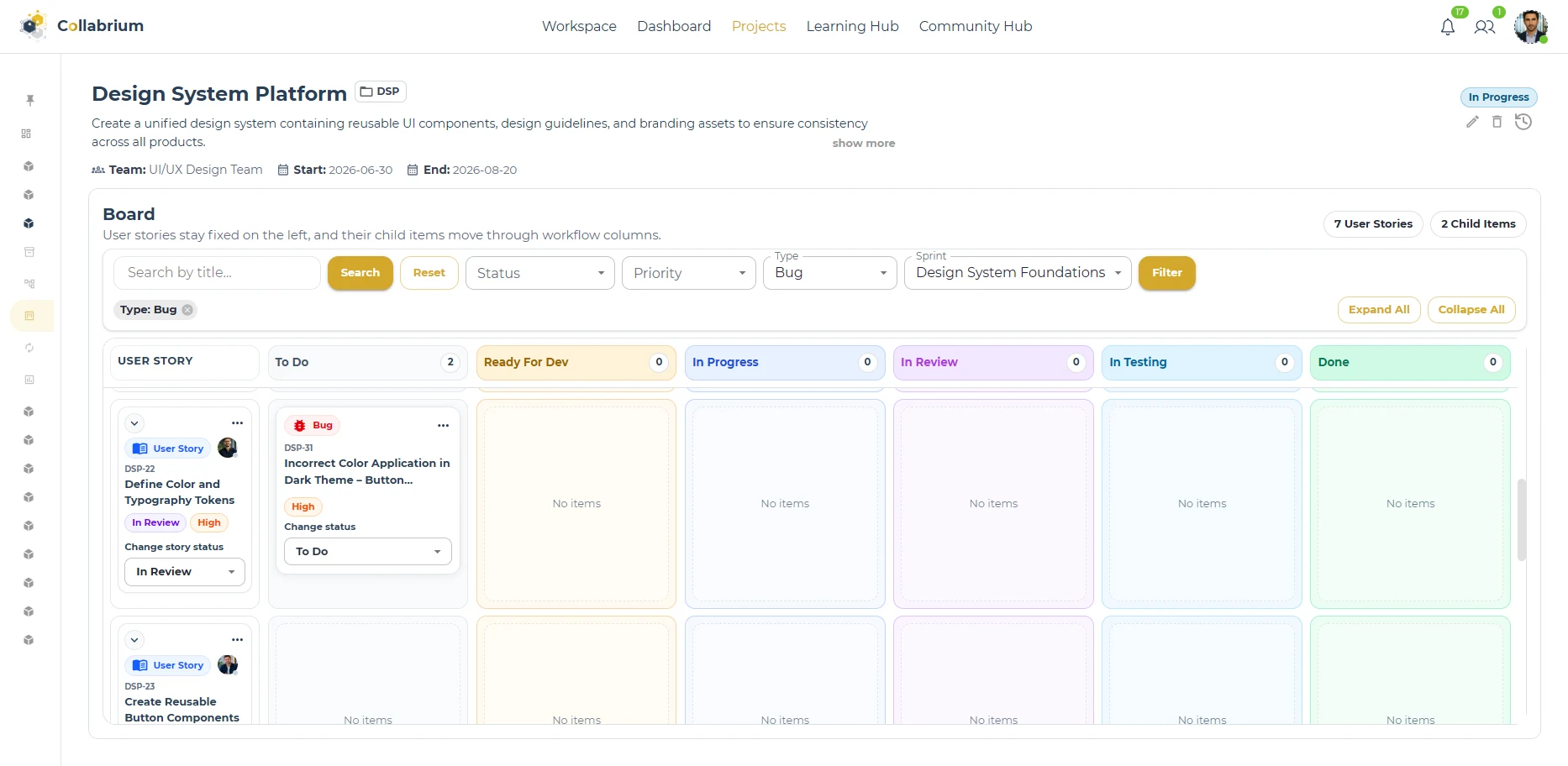
Task: Open story Define Color and Typography Tokens
Action: (180, 492)
